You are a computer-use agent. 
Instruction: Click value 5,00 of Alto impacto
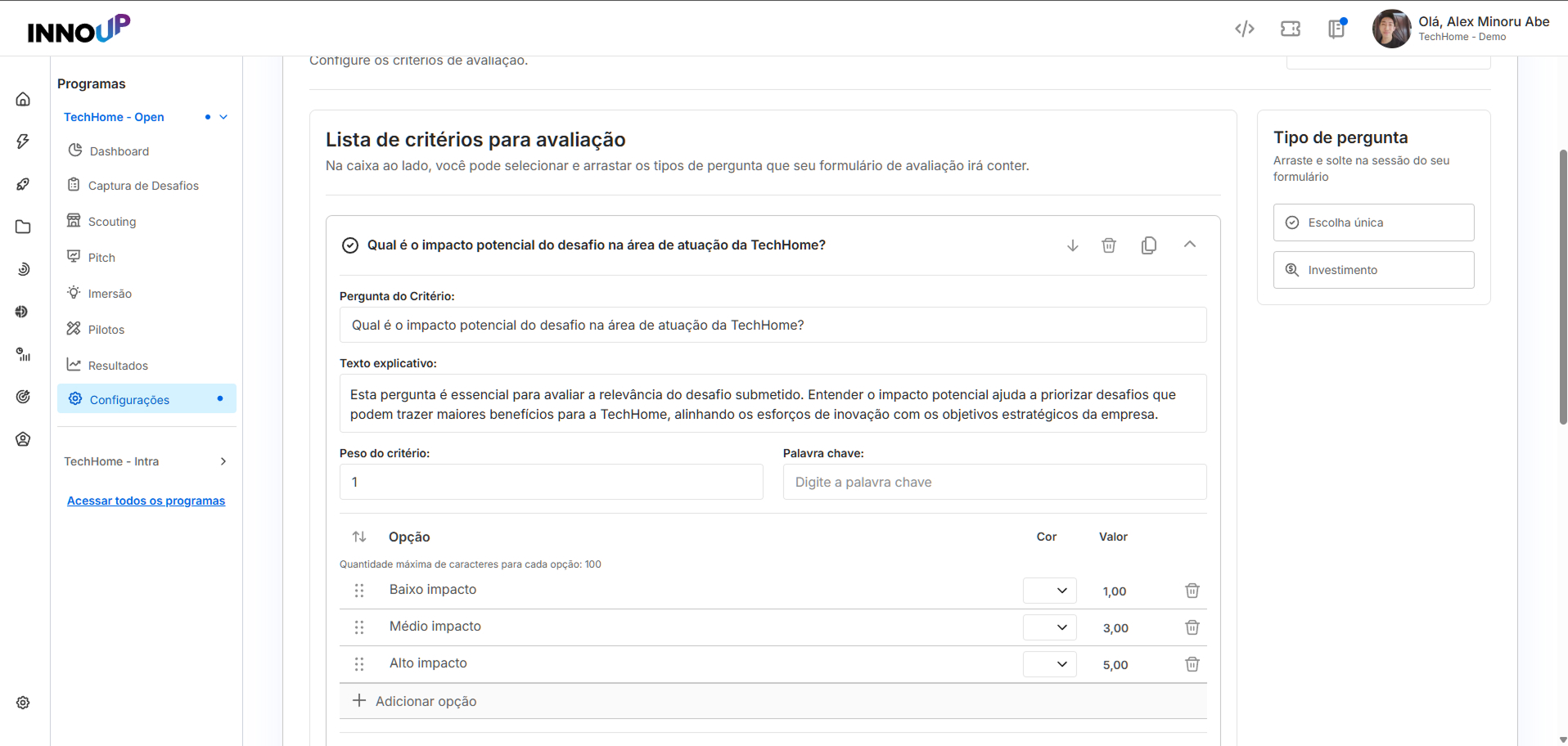coord(1115,665)
